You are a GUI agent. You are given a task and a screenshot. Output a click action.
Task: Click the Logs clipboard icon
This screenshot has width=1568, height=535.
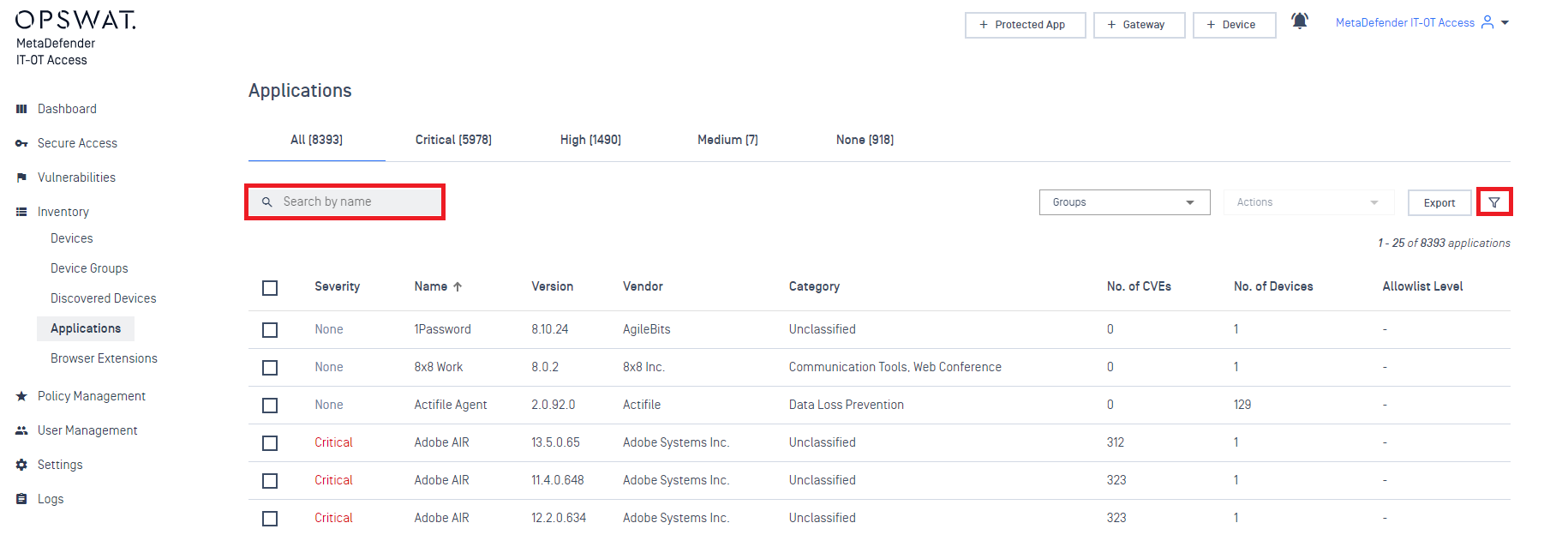pyautogui.click(x=21, y=499)
